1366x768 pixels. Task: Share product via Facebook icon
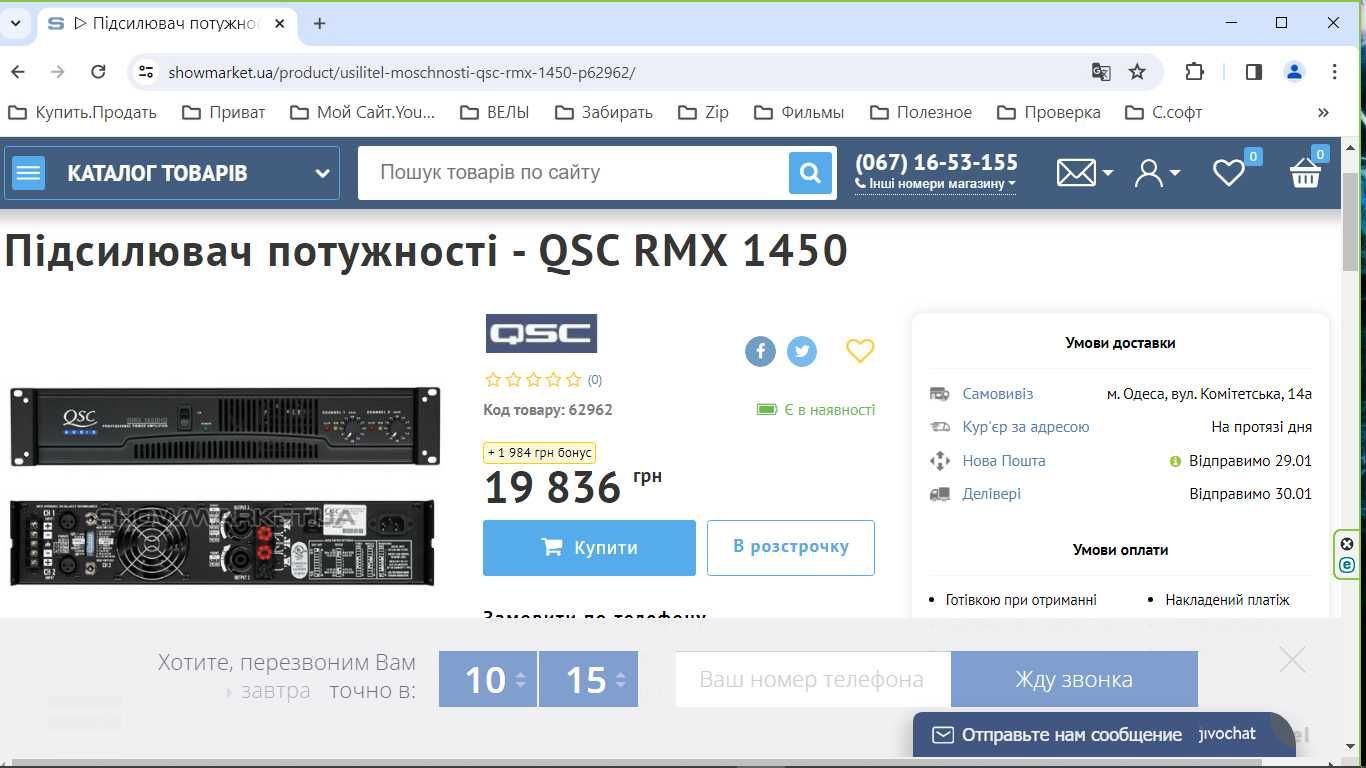tap(760, 351)
